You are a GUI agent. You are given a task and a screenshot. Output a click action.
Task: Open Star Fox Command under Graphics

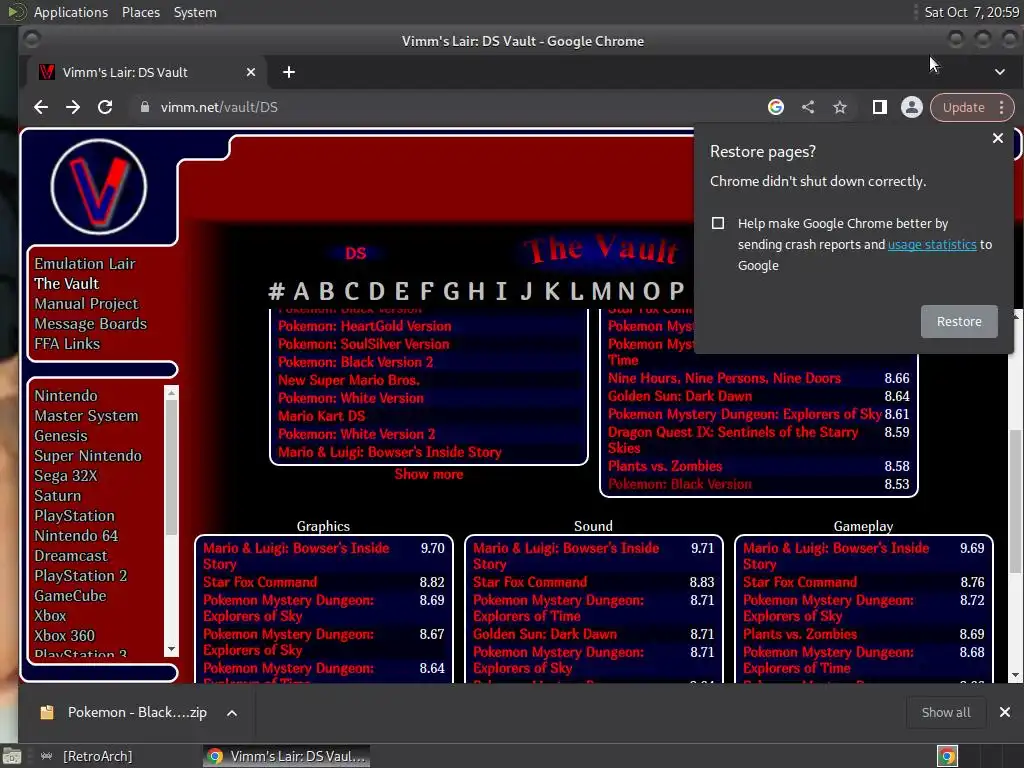260,582
